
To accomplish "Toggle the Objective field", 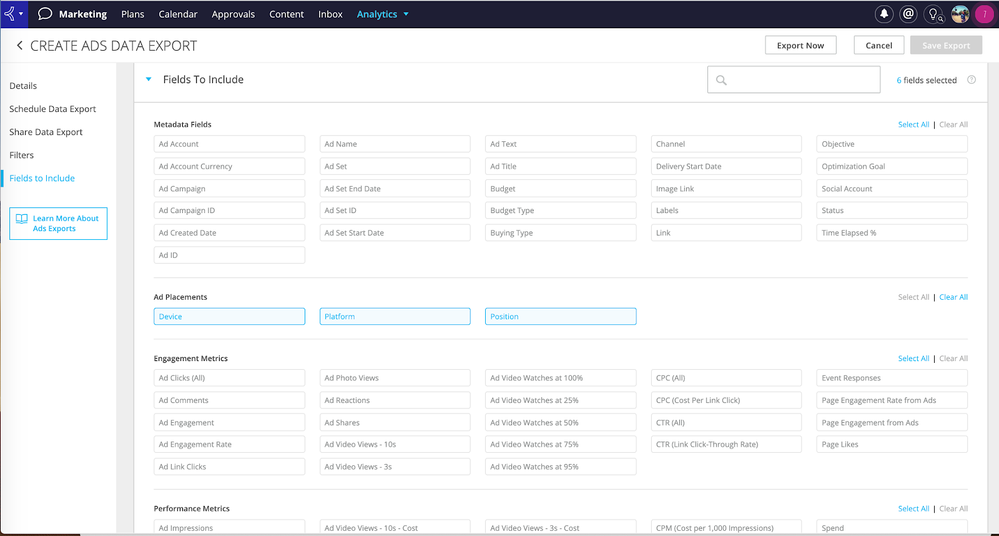I will click(x=892, y=144).
